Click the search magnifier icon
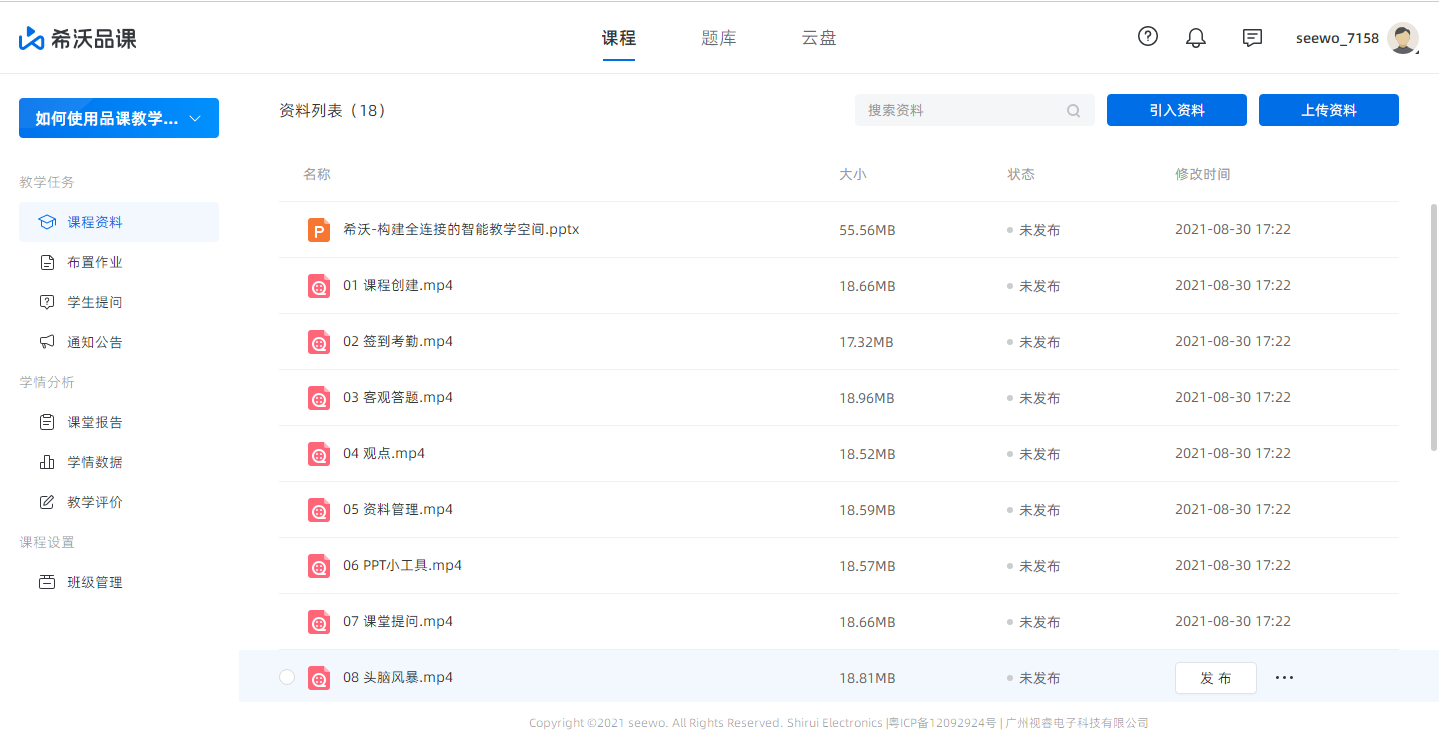Screen dimensions: 1439x737 (1074, 111)
